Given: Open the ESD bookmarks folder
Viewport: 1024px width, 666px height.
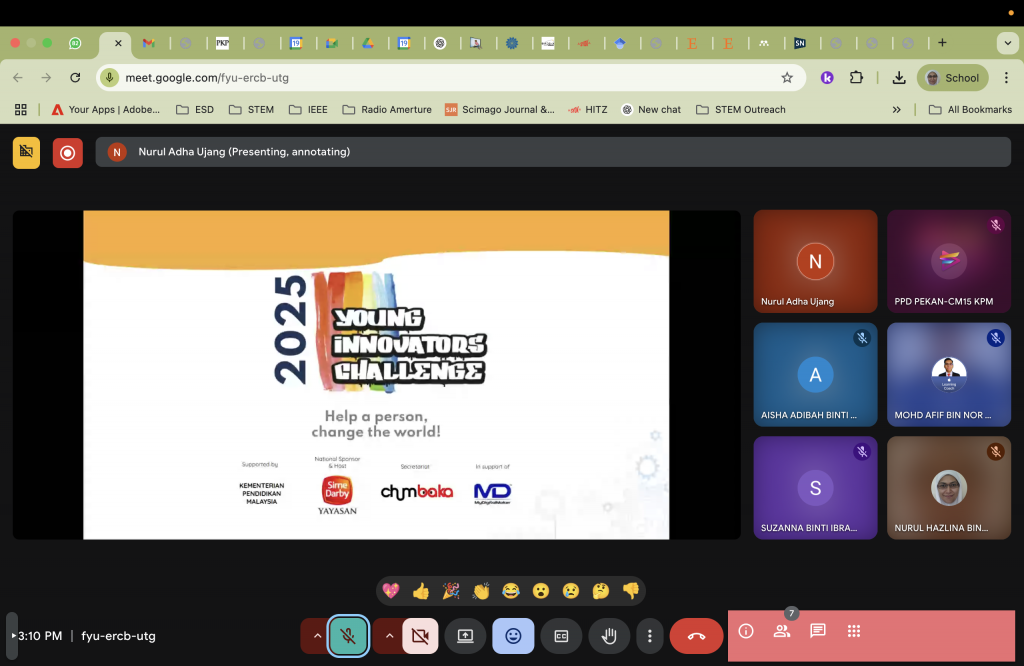Looking at the screenshot, I should coord(195,110).
